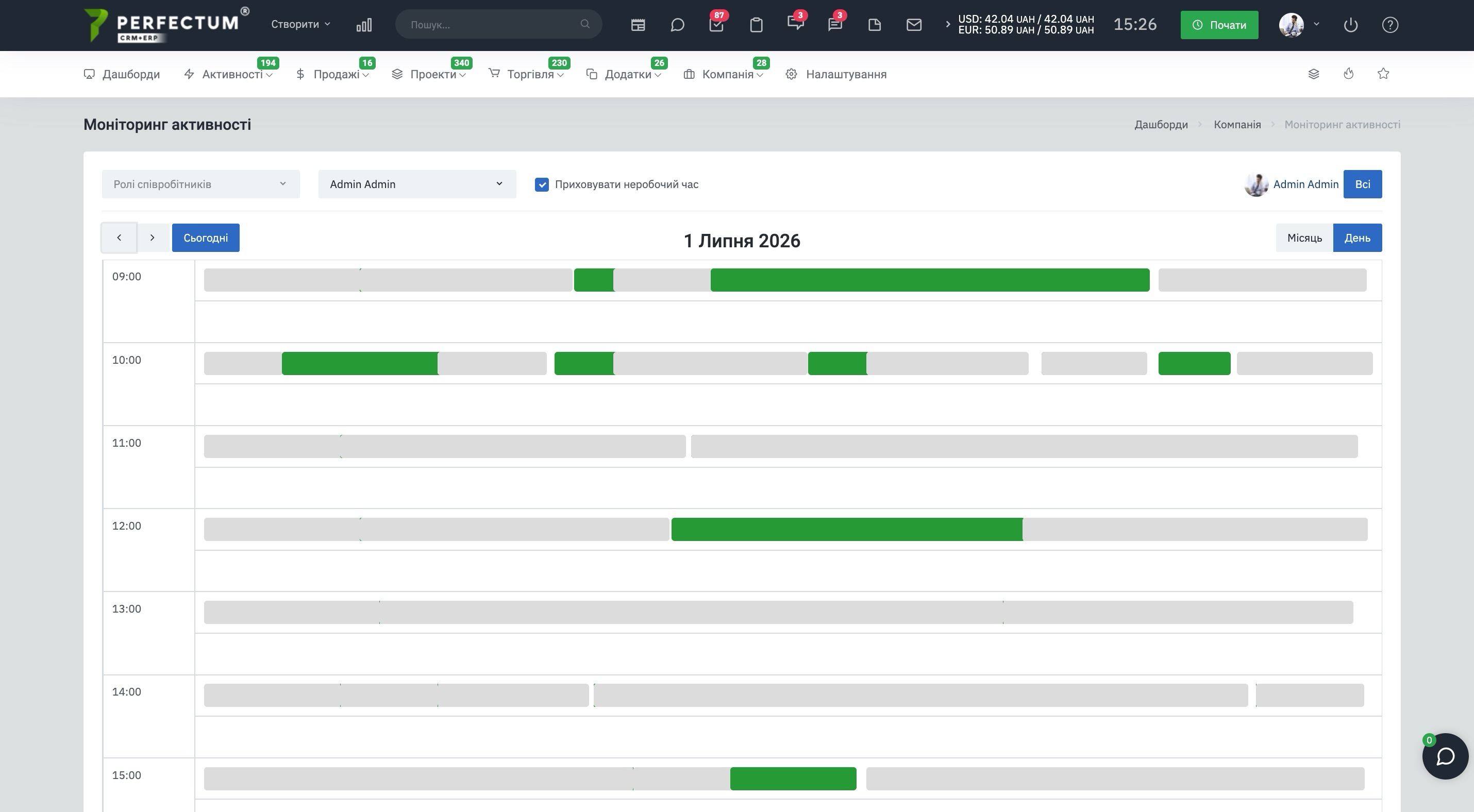This screenshot has height=812, width=1474.
Task: Open the statistics bar chart icon
Action: 364,25
